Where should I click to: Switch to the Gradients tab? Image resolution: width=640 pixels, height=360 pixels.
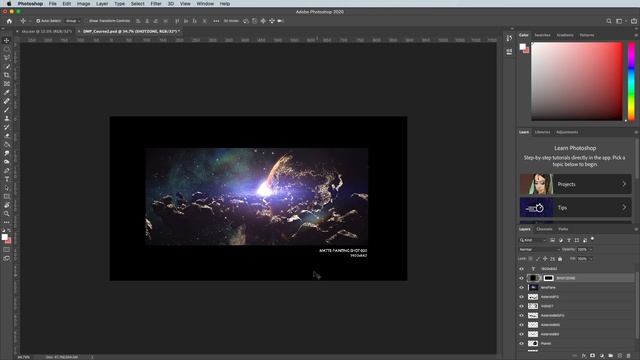[565, 35]
